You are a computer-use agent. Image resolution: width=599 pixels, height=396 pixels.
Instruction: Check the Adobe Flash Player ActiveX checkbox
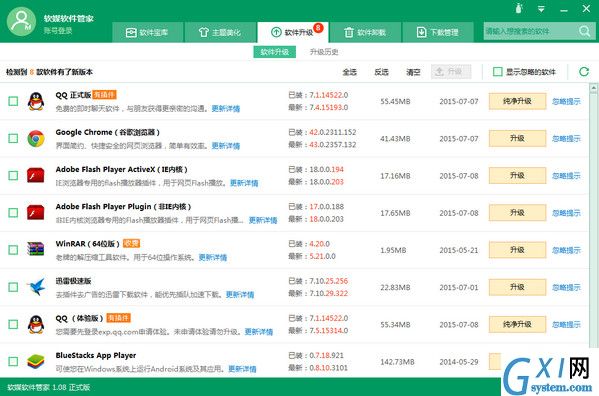[x=13, y=176]
